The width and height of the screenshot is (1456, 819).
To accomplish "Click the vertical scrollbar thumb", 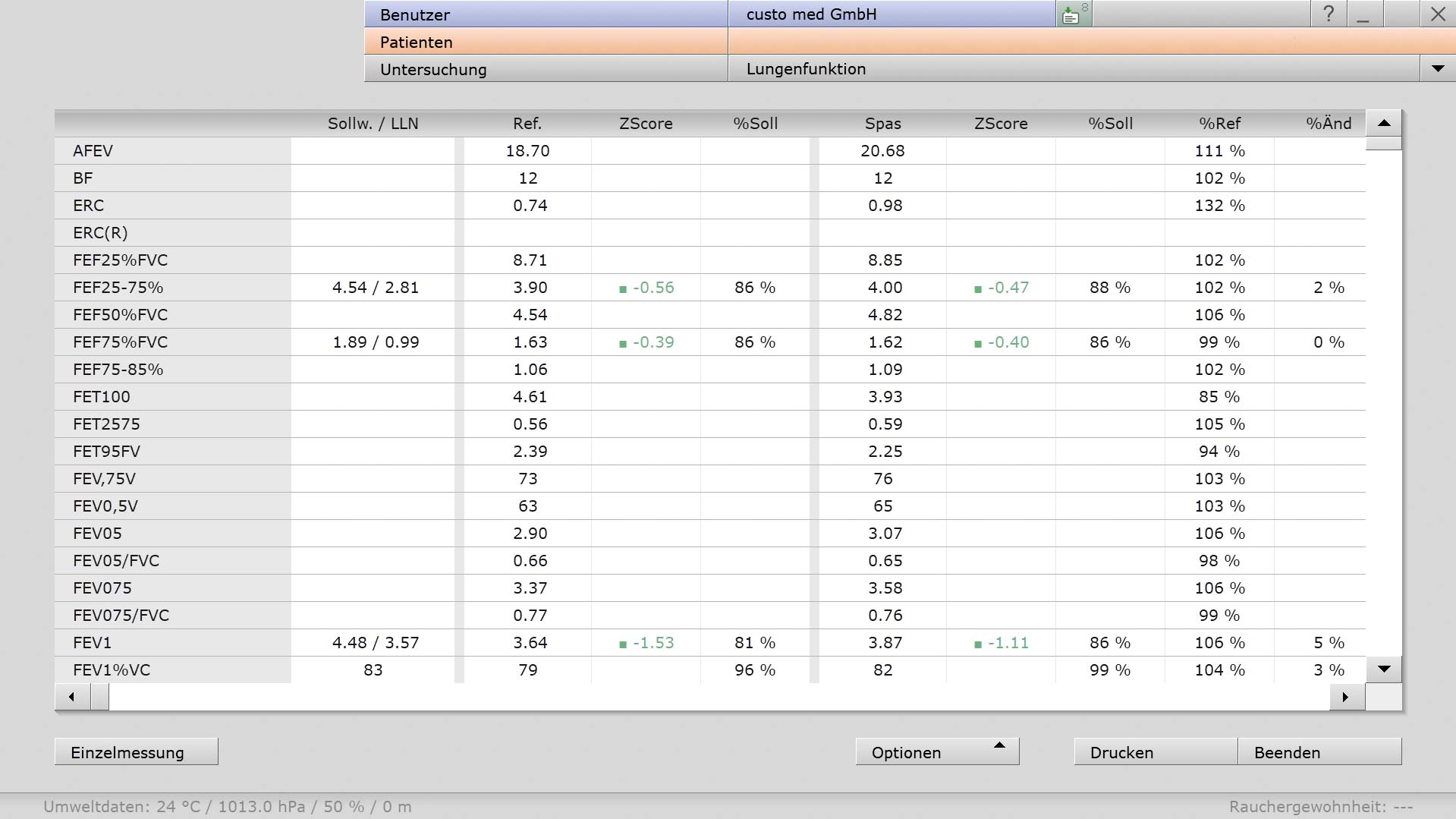I will [x=1384, y=143].
